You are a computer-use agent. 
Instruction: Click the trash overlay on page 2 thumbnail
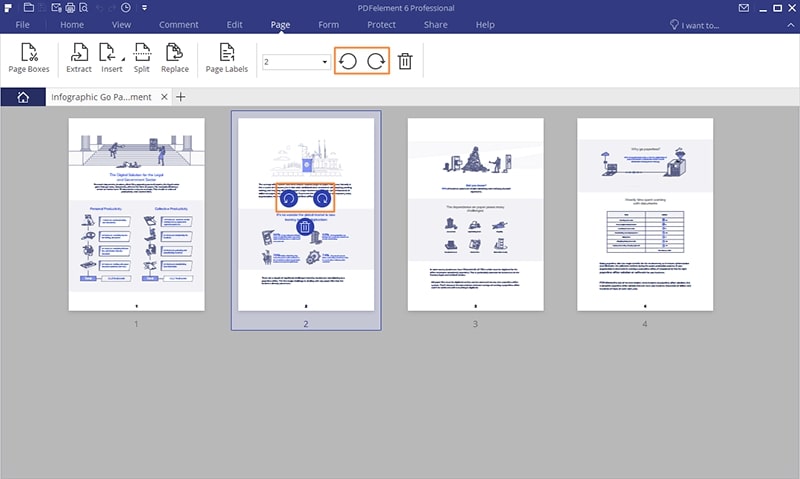coord(305,228)
